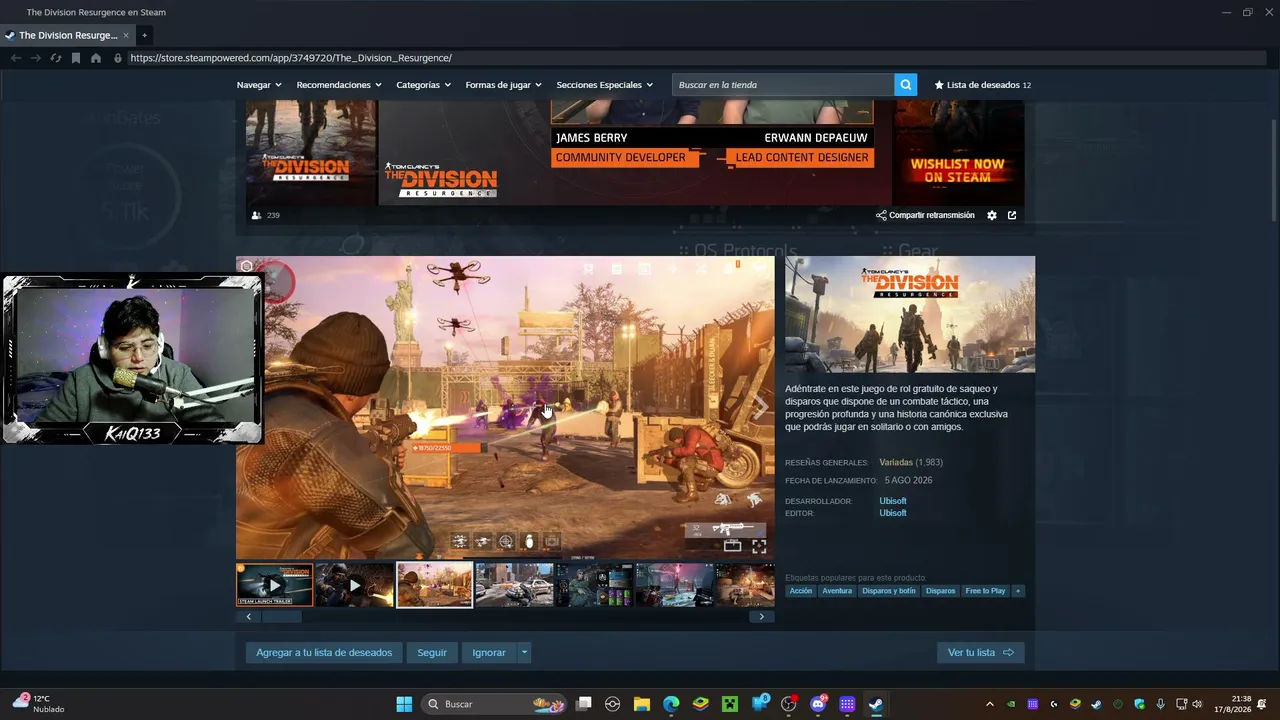Open the weather widget showing 12°C
Image resolution: width=1280 pixels, height=720 pixels.
point(40,704)
